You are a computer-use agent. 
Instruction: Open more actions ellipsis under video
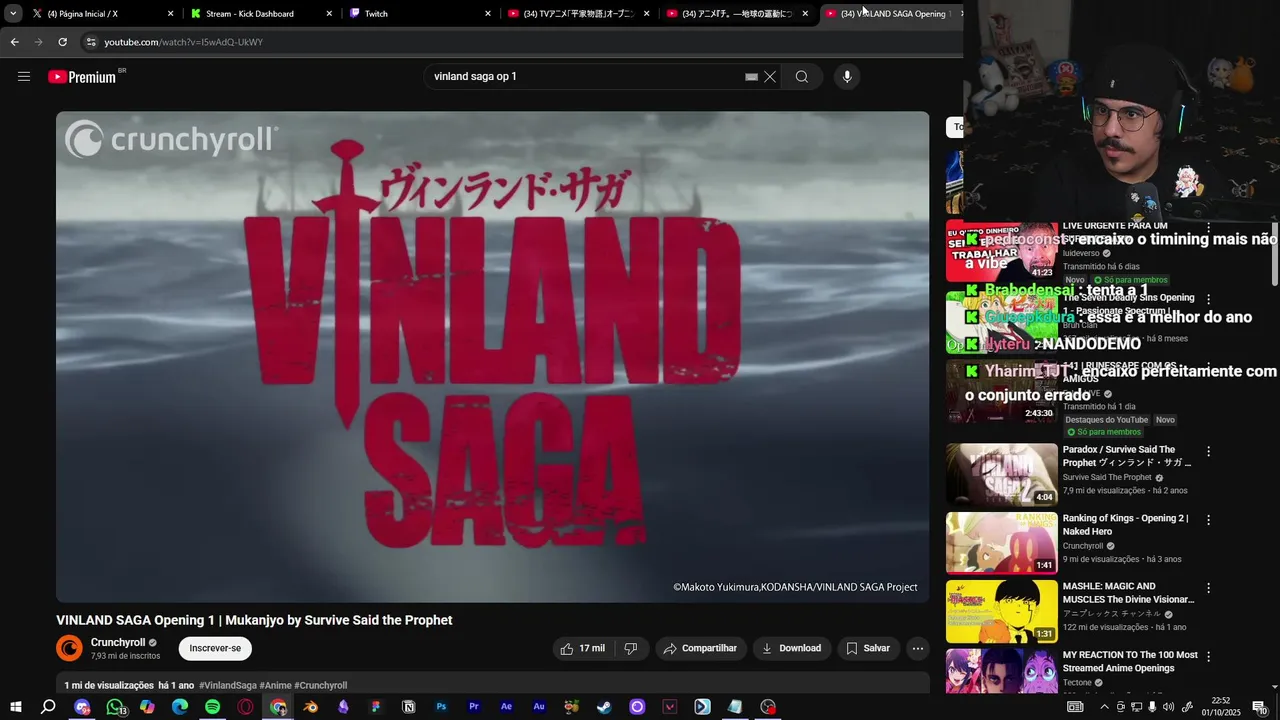coord(917,648)
